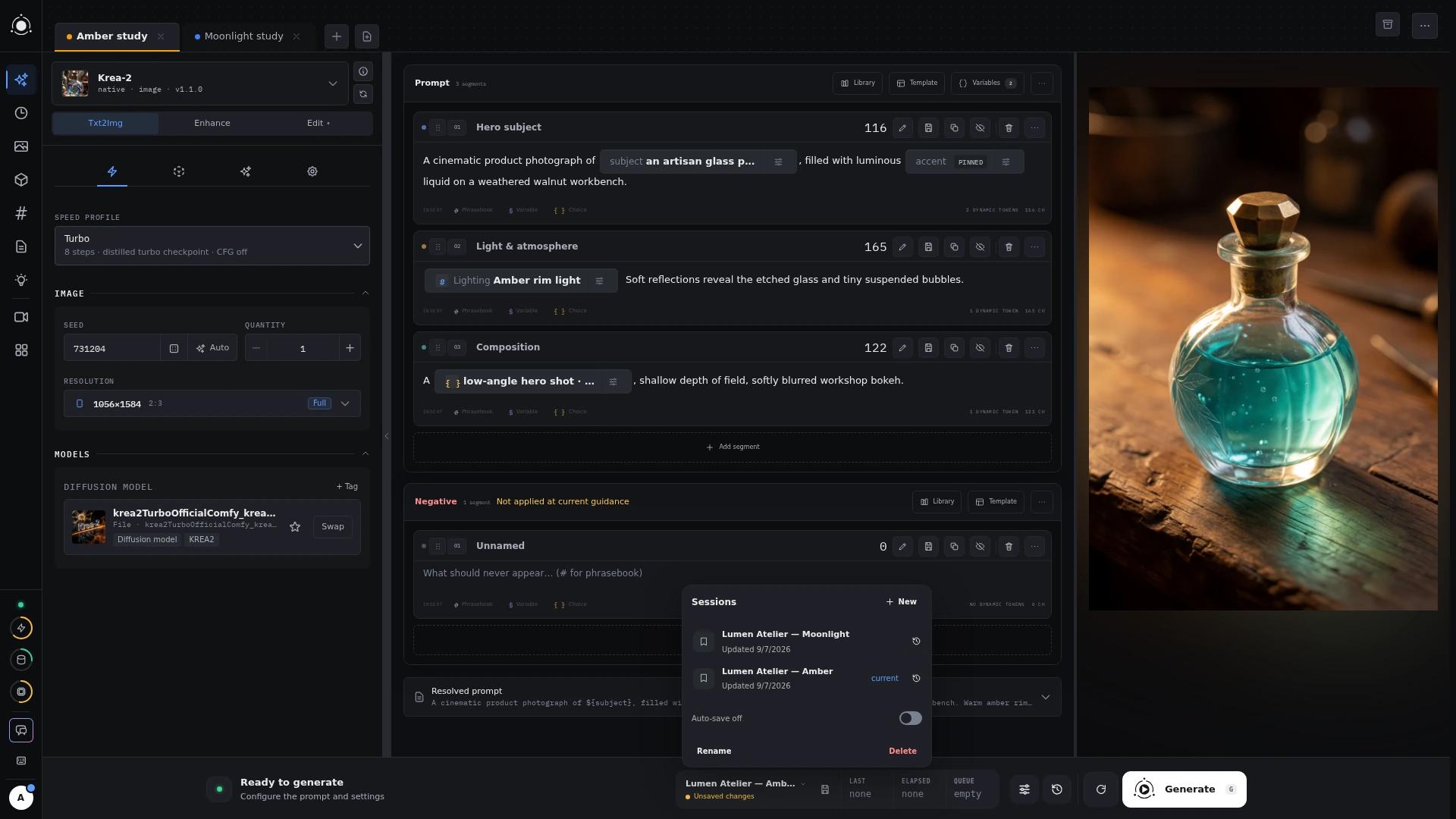
Task: Open the image gallery icon in left sidebar
Action: pyautogui.click(x=21, y=146)
